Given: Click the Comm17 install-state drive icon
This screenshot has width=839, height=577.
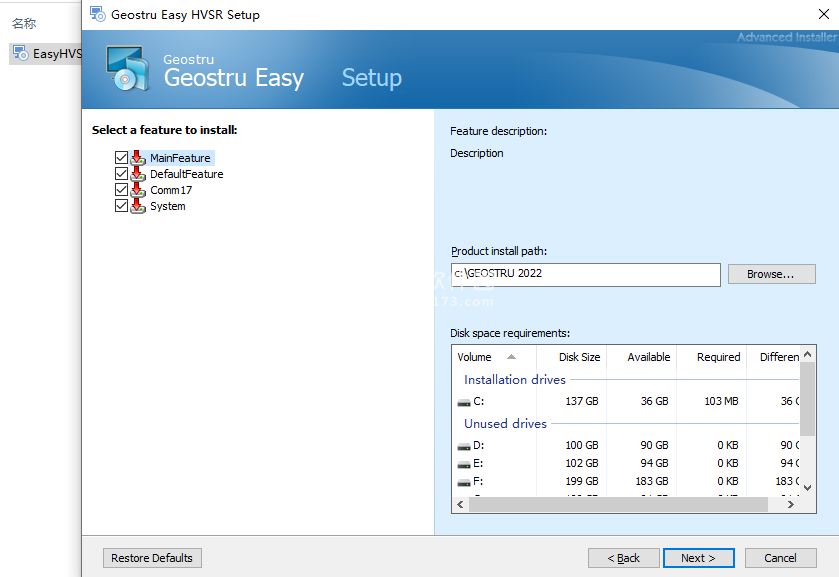Looking at the screenshot, I should tap(138, 189).
